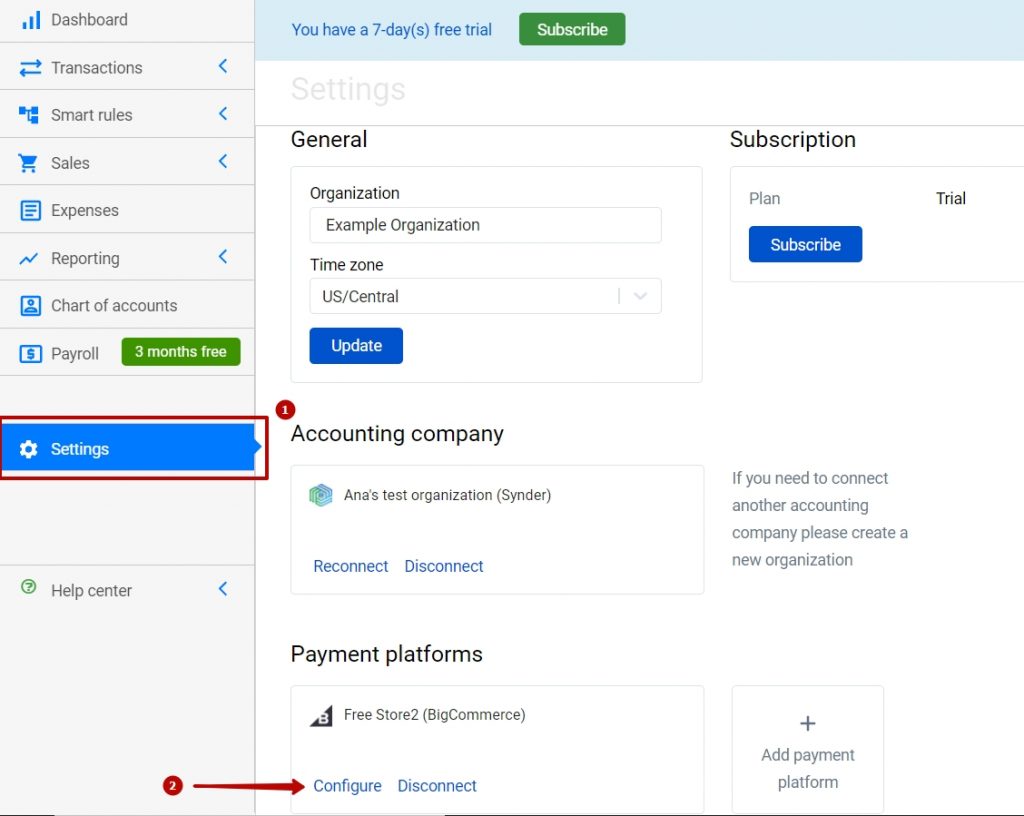
Task: Click the BigCommerce logo icon
Action: point(321,715)
